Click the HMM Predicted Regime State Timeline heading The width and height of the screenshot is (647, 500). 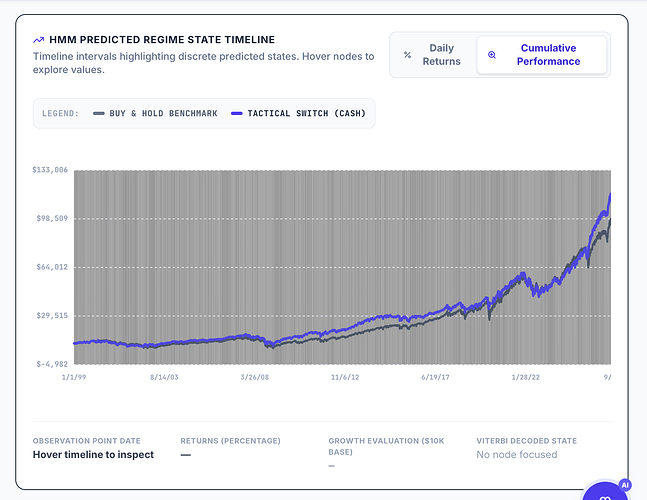pos(162,40)
